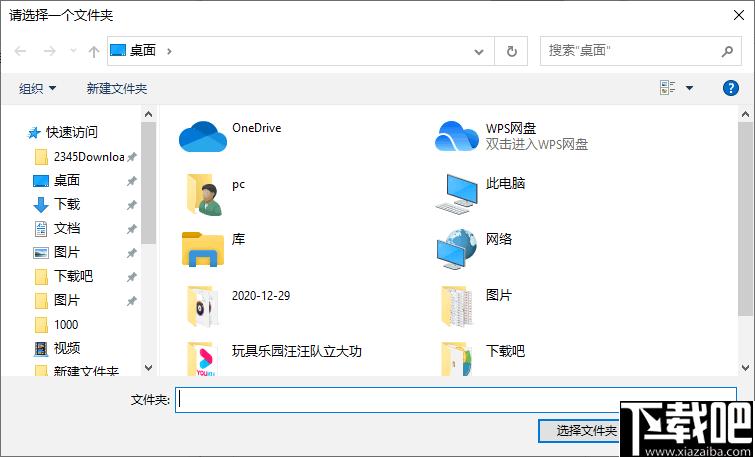Click the Forward navigation arrow
The height and width of the screenshot is (457, 755).
(x=50, y=51)
